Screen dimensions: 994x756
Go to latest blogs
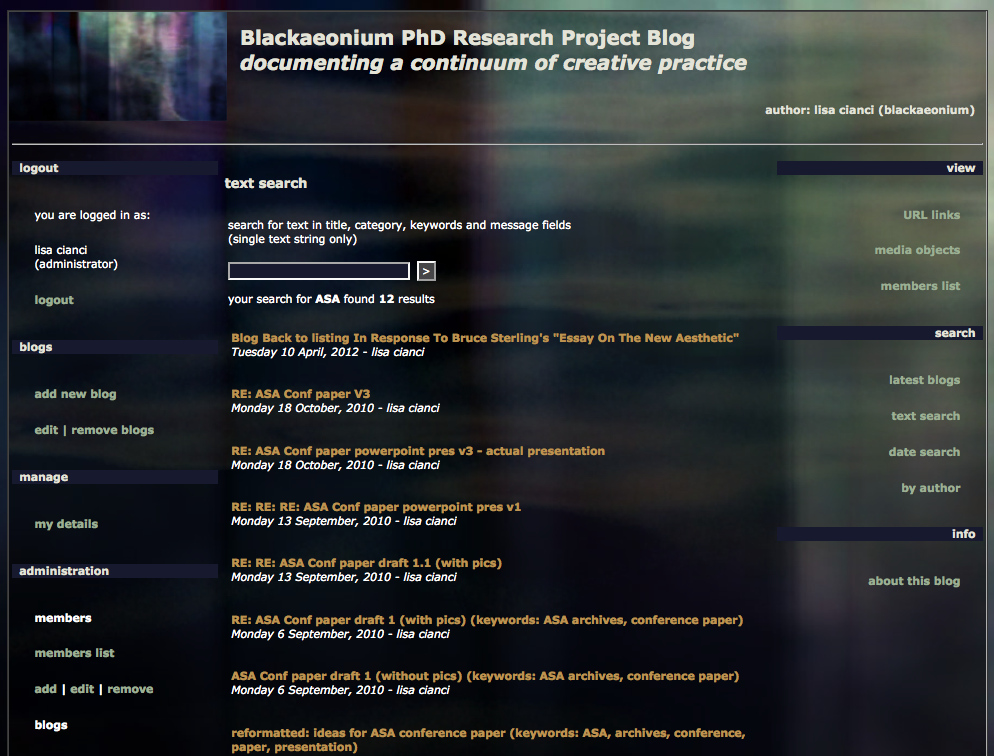pos(924,380)
